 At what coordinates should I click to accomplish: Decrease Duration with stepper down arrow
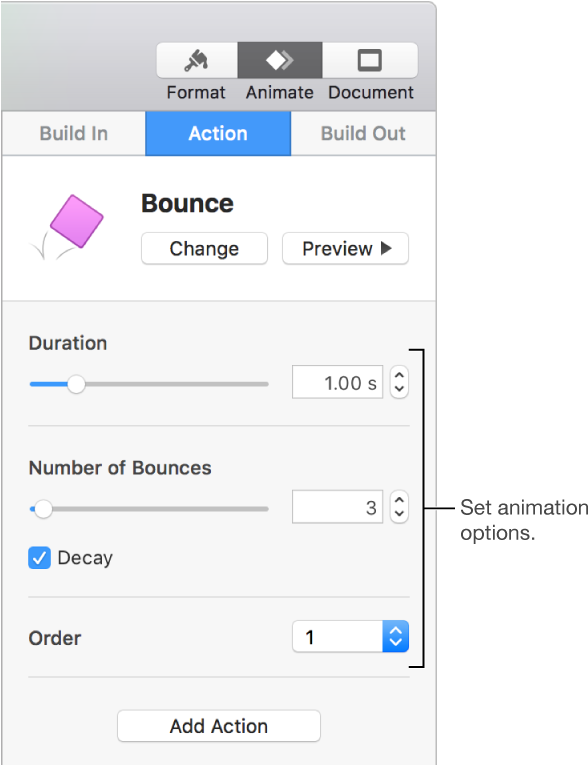coord(399,390)
